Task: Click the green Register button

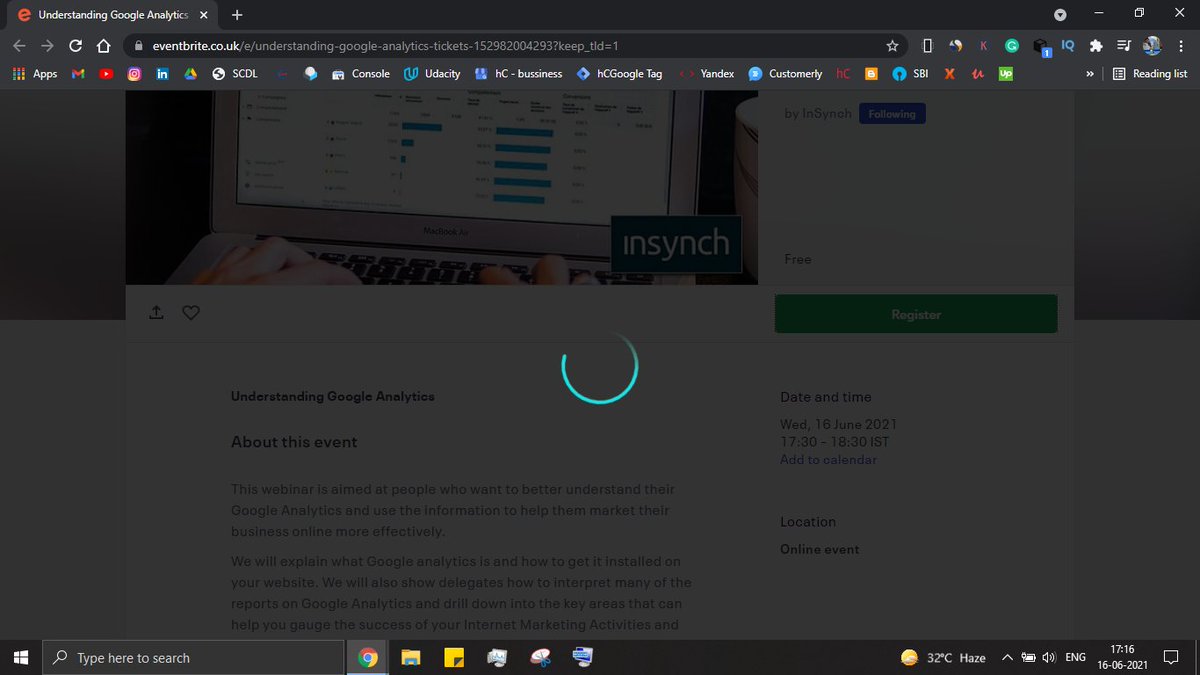Action: (916, 314)
